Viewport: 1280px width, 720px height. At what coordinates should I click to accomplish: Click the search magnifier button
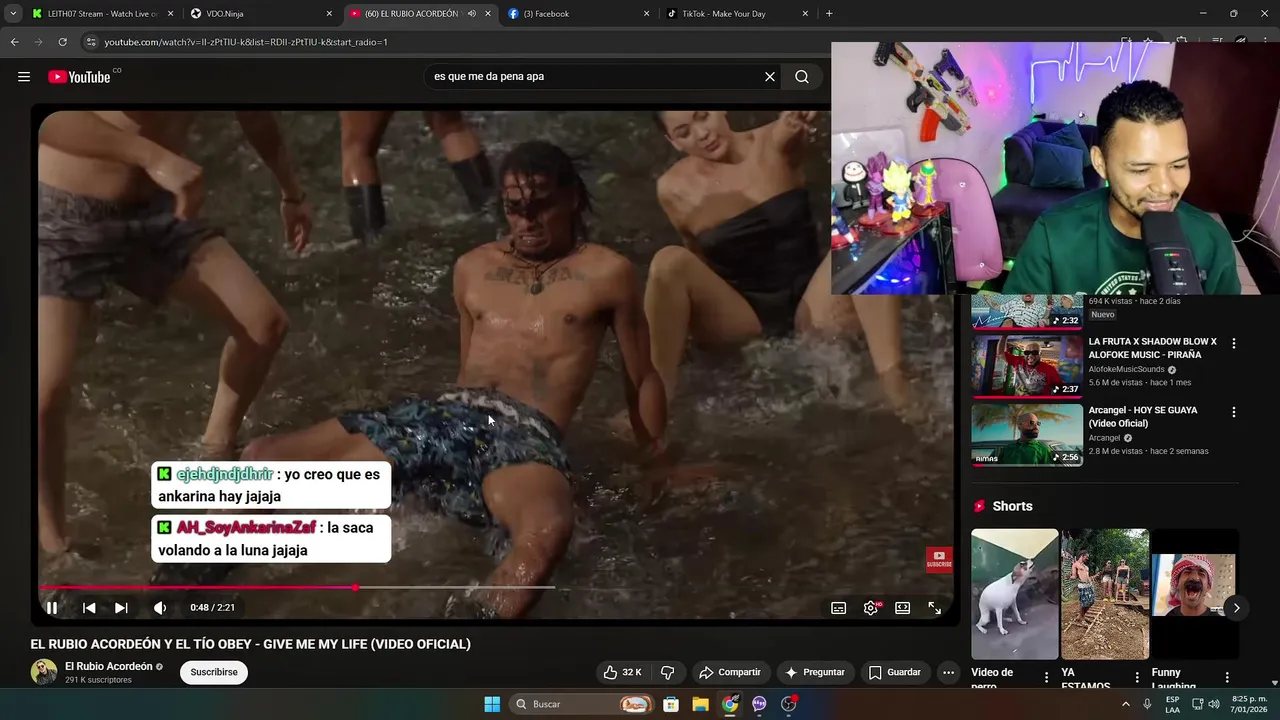tap(802, 76)
